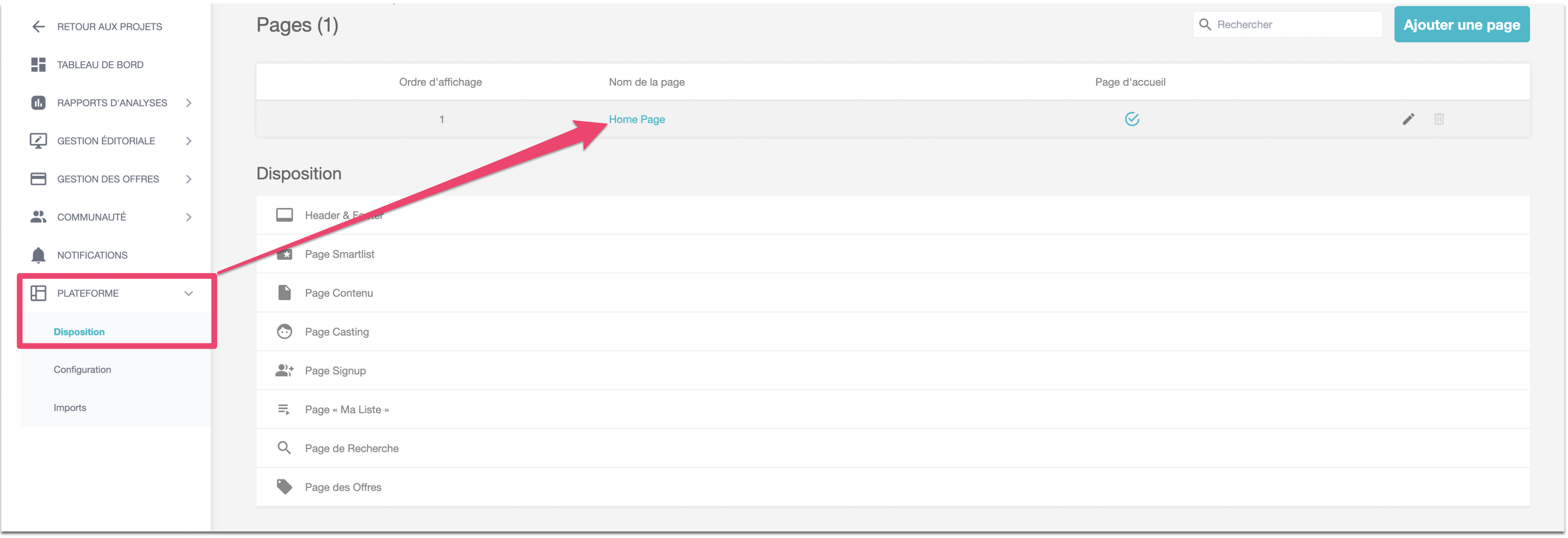Viewport: 1568px width, 538px height.
Task: Click the tag icon next to Page des Offres
Action: (x=284, y=487)
